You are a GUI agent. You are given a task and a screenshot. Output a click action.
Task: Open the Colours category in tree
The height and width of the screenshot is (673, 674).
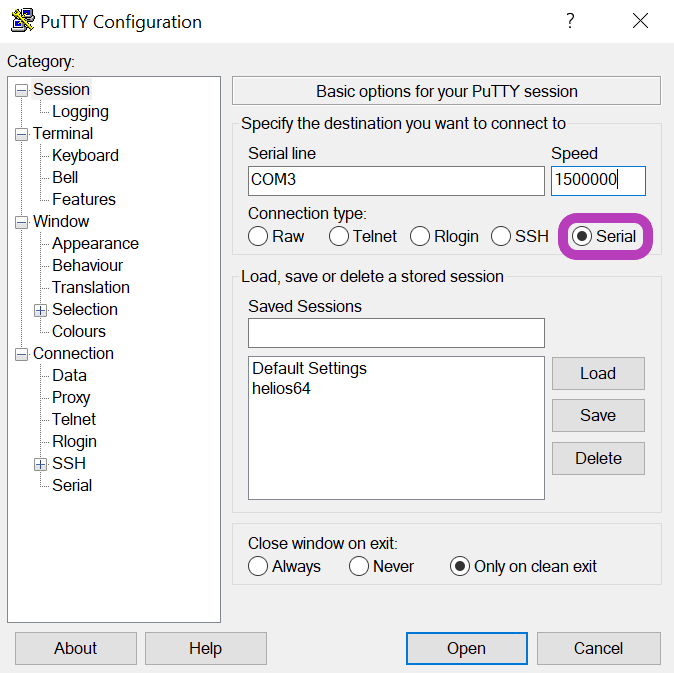(79, 331)
